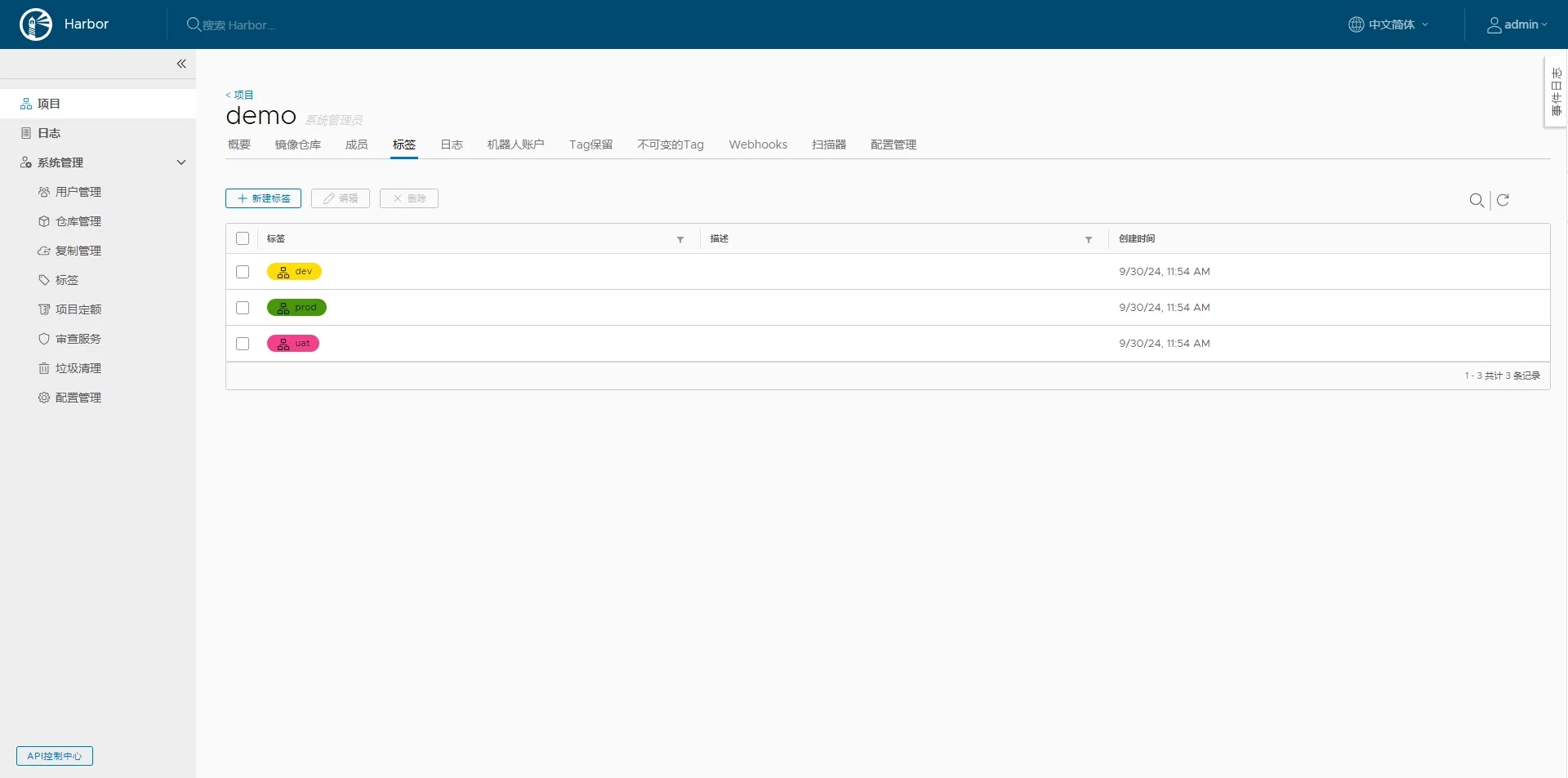Click the pink uat label badge
Viewport: 1568px width, 778px height.
tap(293, 344)
